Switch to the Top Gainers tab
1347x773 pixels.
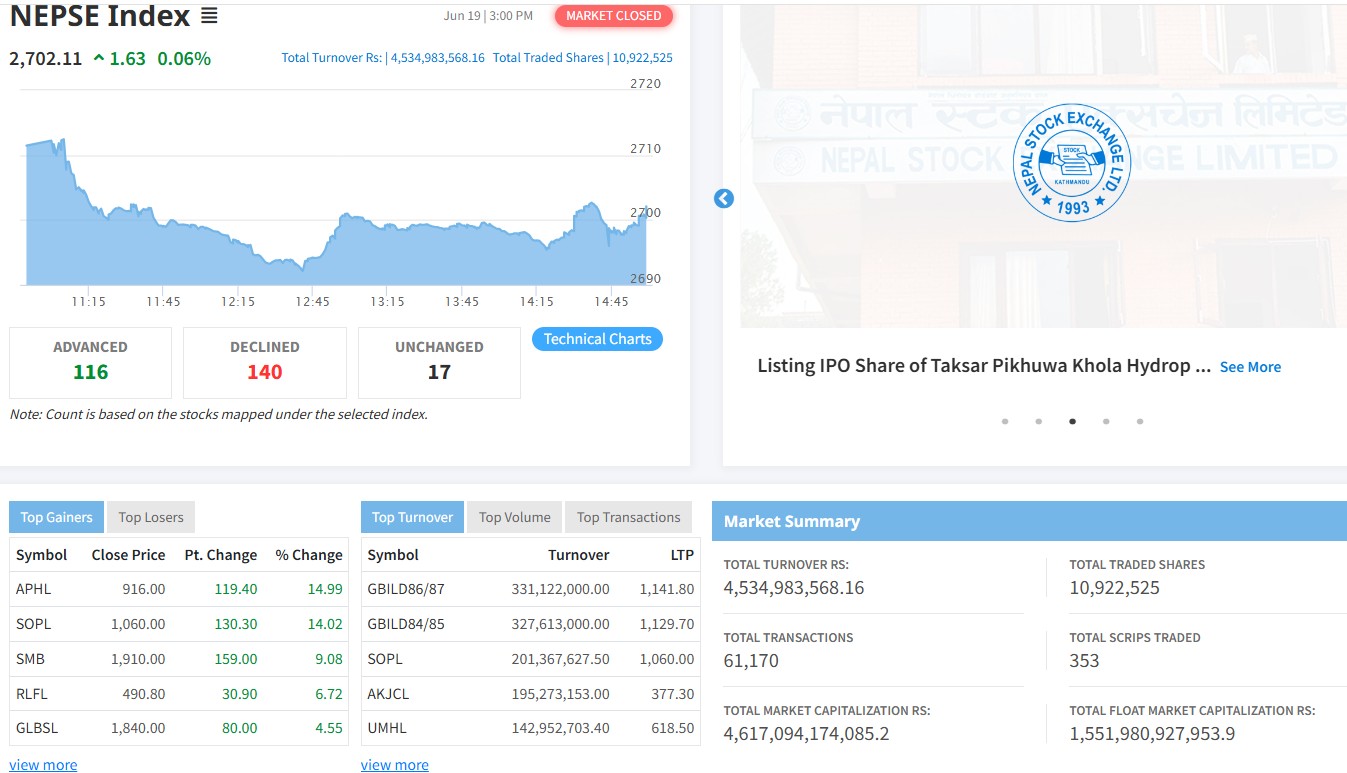point(56,517)
